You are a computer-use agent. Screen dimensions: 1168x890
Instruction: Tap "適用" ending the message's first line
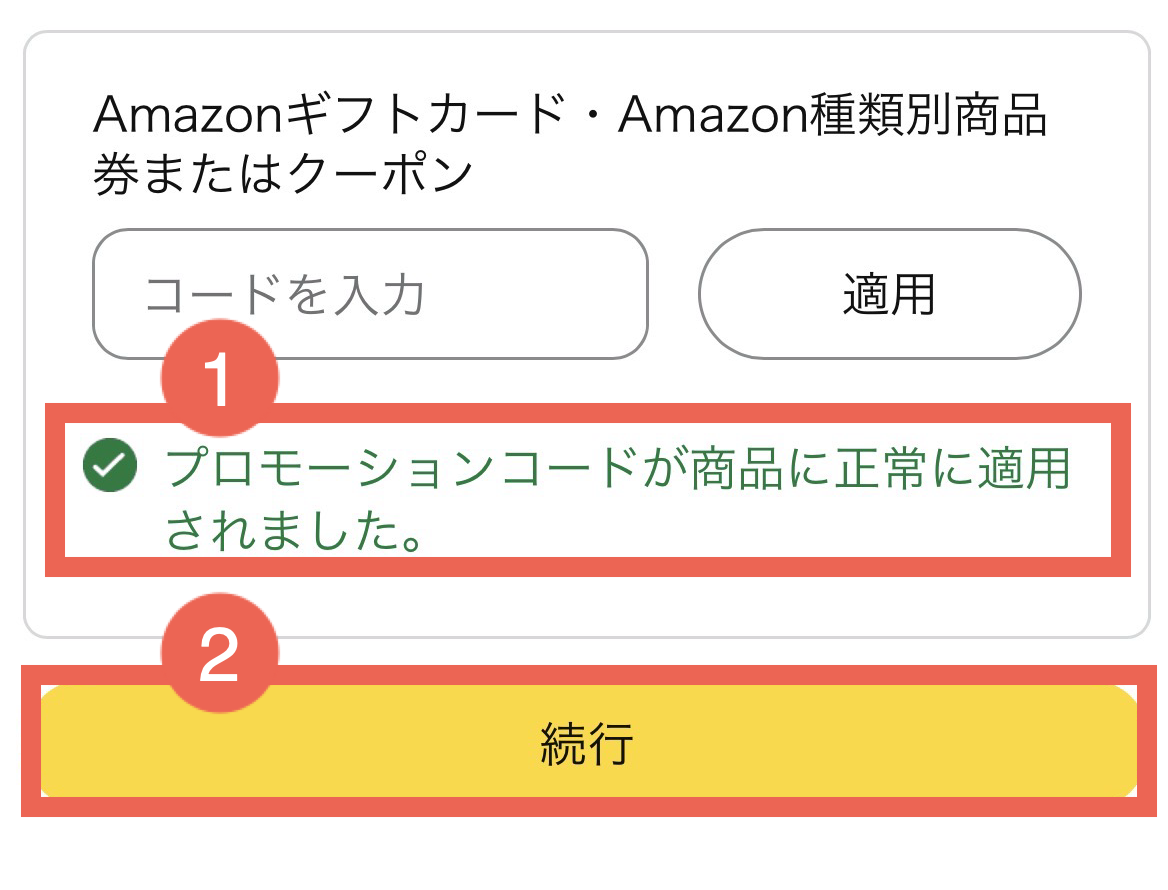coord(1024,468)
